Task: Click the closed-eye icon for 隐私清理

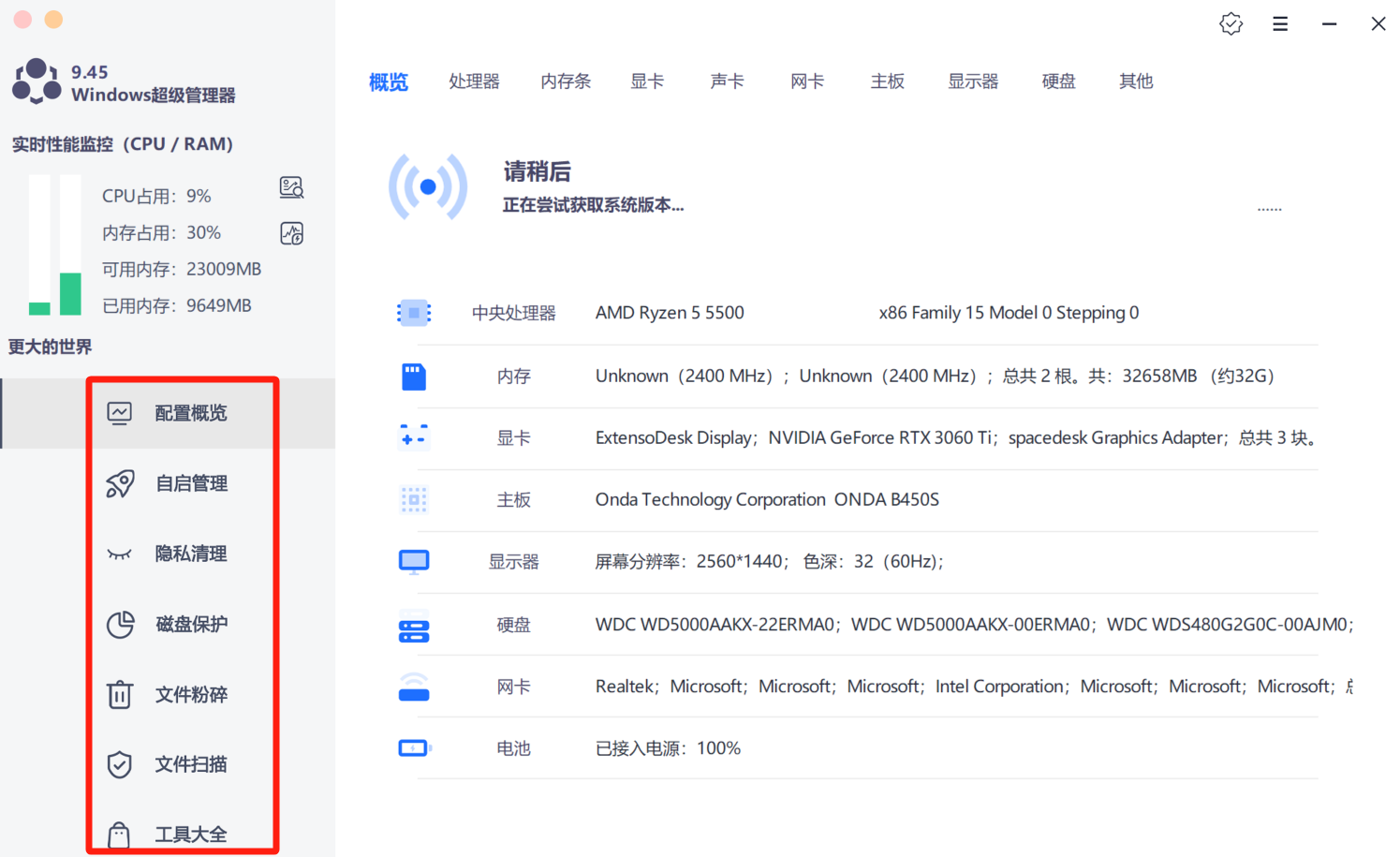Action: click(119, 554)
